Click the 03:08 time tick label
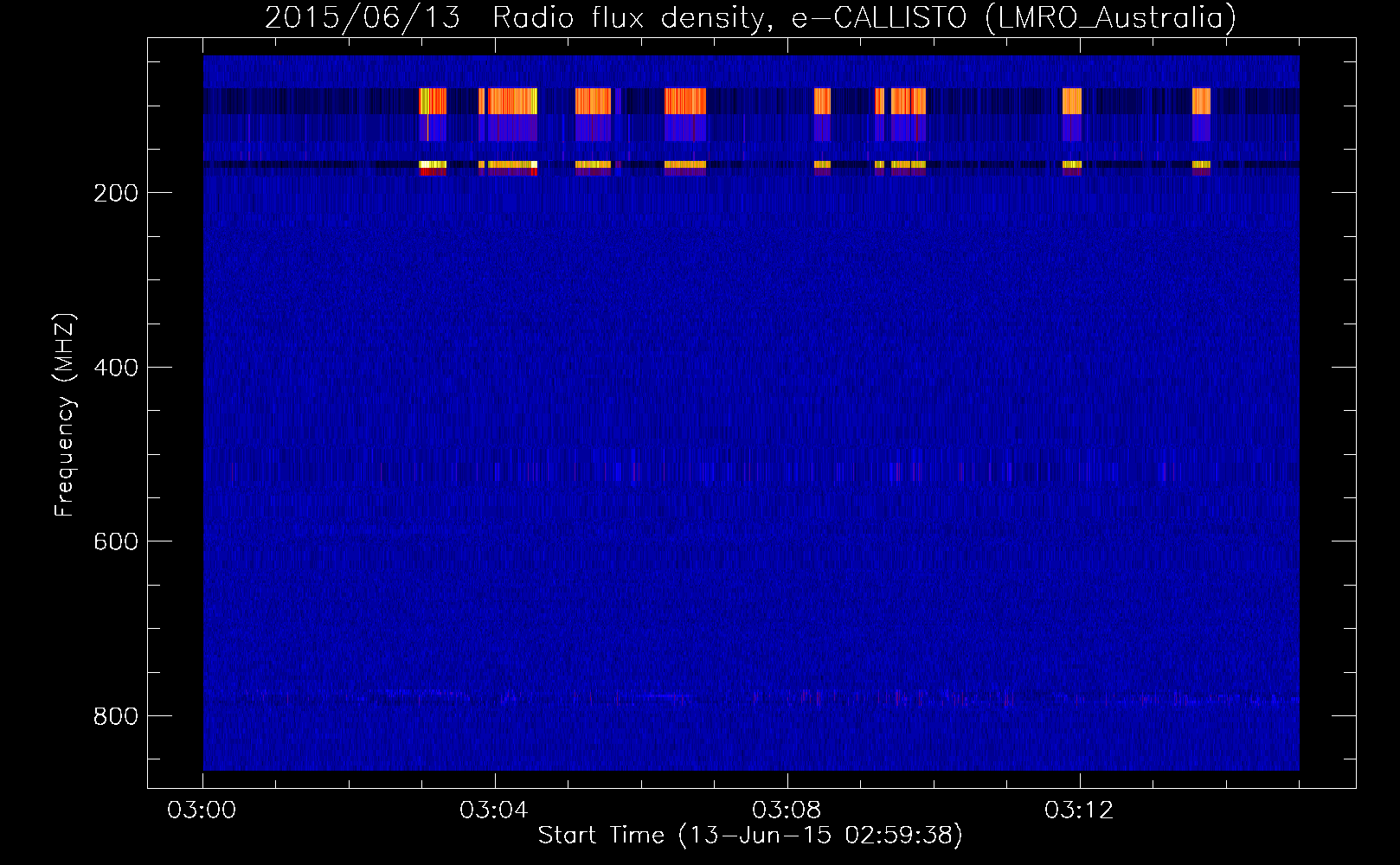The height and width of the screenshot is (865, 1400). coord(788,811)
